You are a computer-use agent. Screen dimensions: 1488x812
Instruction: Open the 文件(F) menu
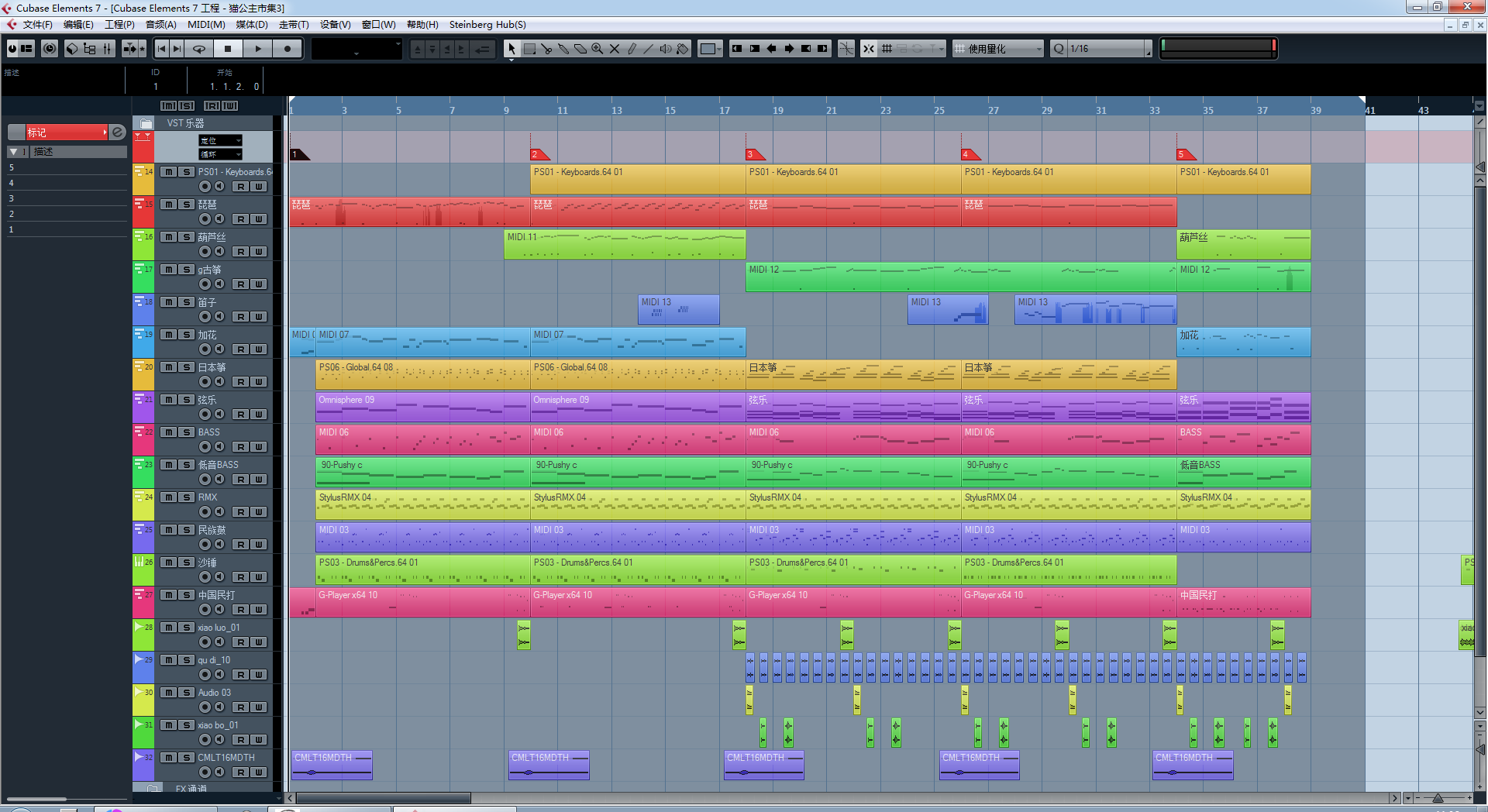tap(37, 25)
